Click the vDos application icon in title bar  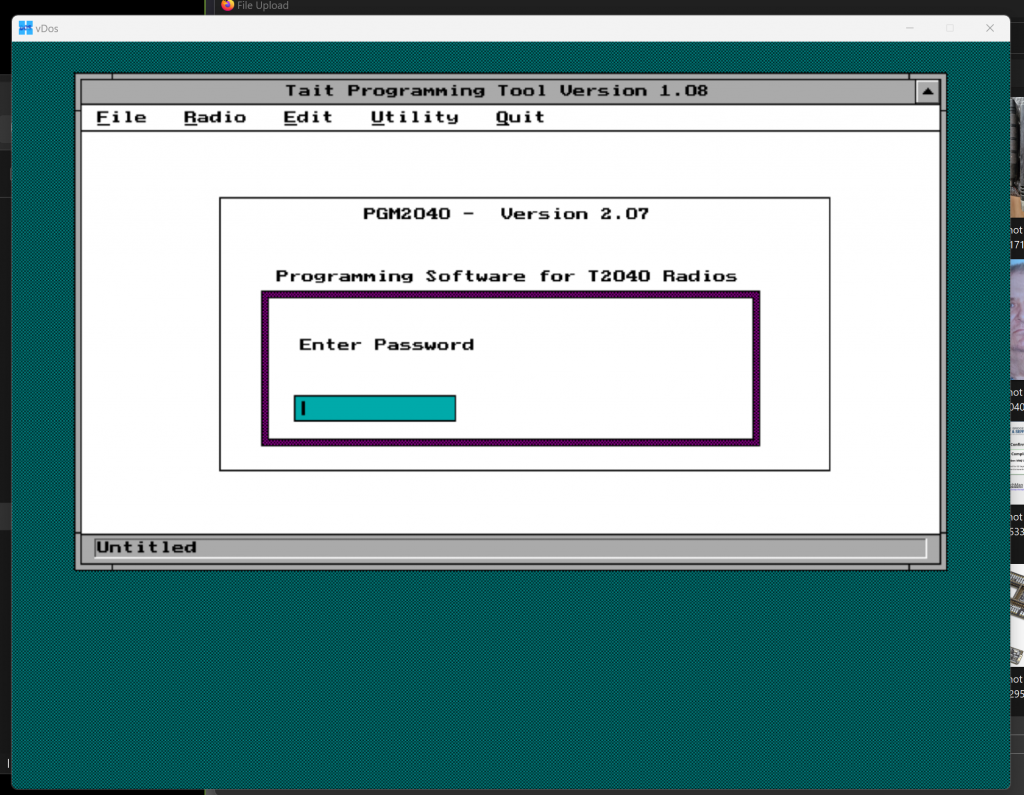point(26,28)
